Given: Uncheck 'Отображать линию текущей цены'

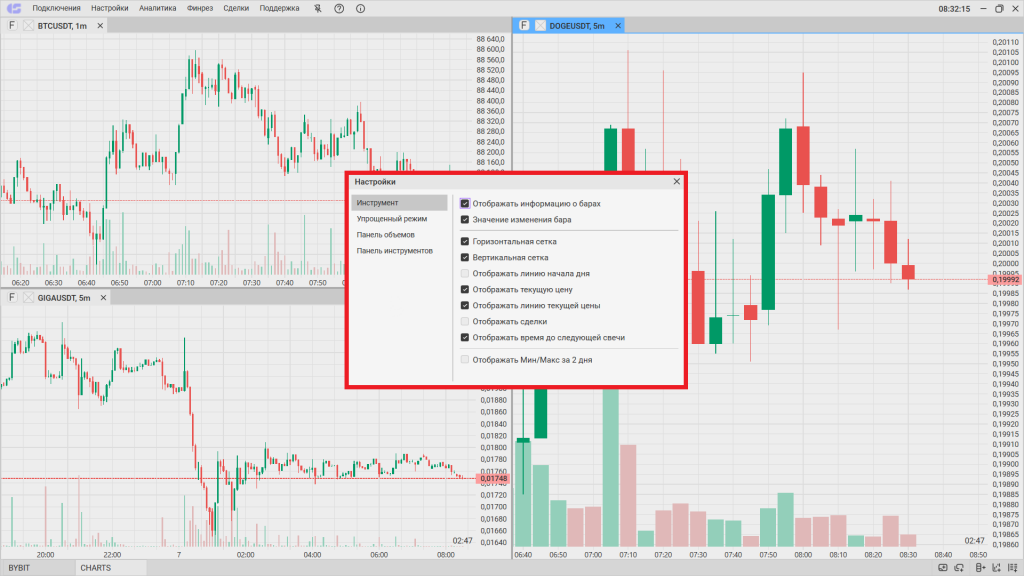Looking at the screenshot, I should point(465,305).
